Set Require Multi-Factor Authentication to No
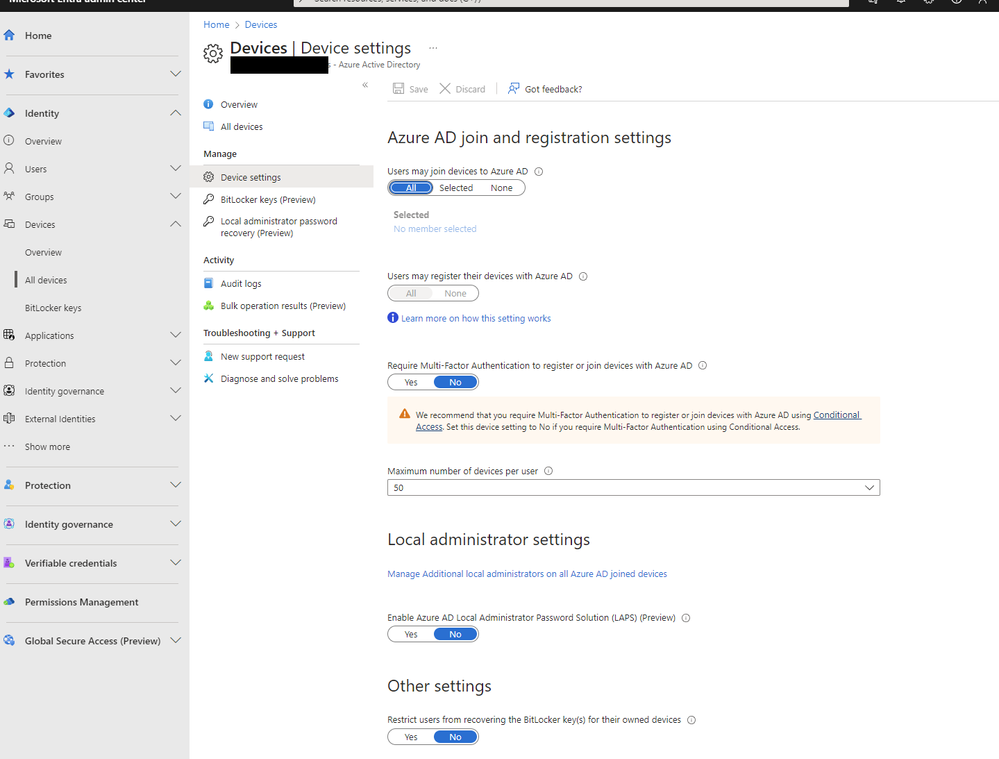999x759 pixels. tap(455, 382)
